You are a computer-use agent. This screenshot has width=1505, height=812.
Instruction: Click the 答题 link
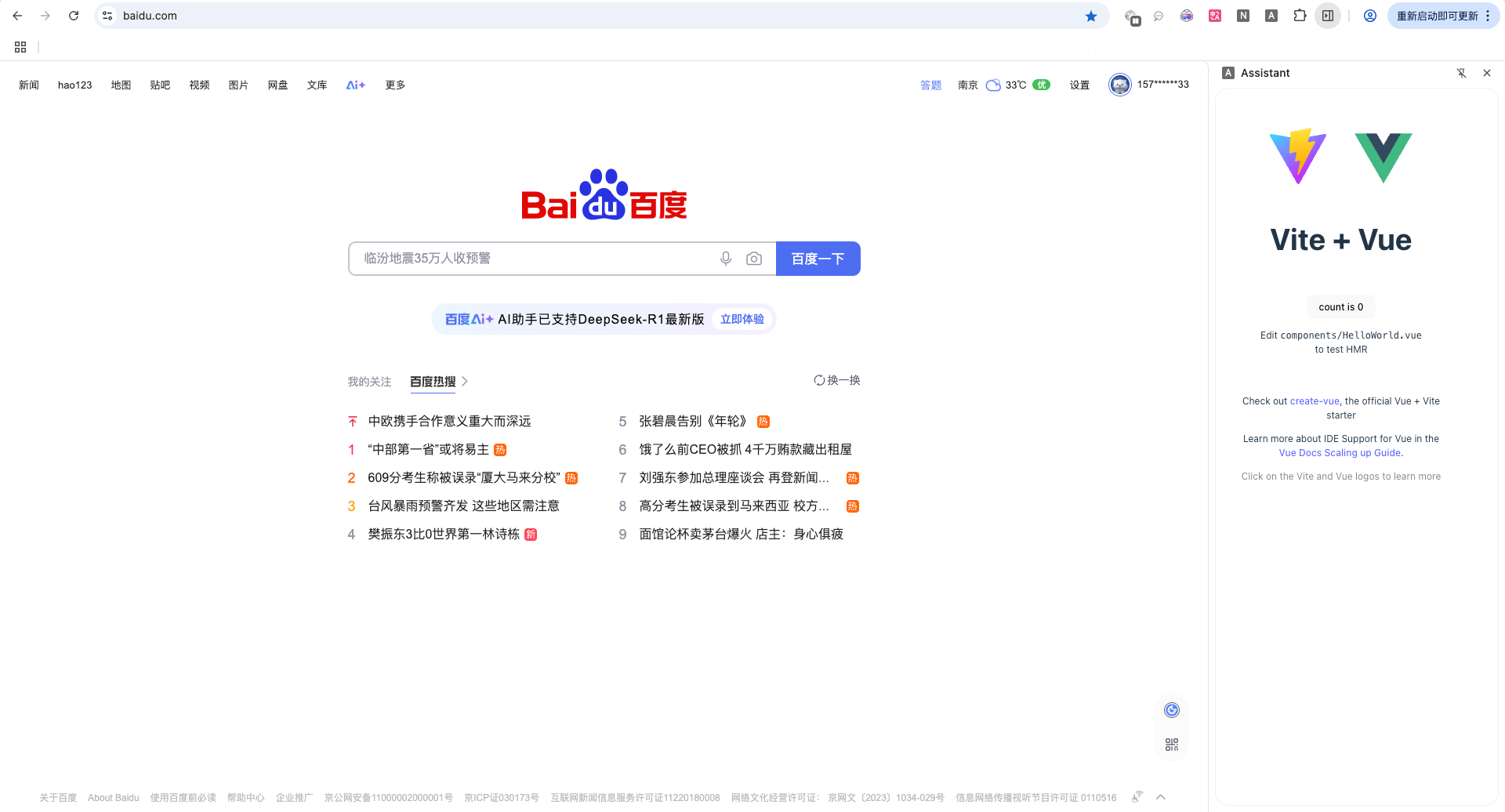point(930,85)
